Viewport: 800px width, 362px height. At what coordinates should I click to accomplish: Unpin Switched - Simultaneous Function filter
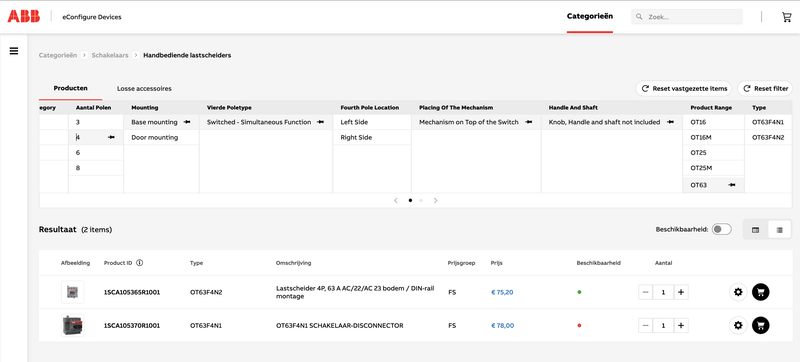320,122
